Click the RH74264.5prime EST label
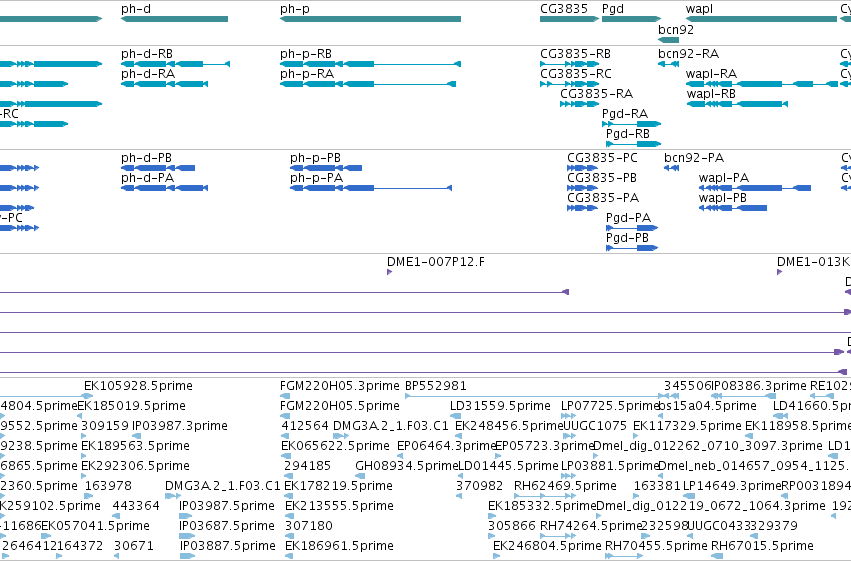This screenshot has width=851, height=561. (x=591, y=526)
